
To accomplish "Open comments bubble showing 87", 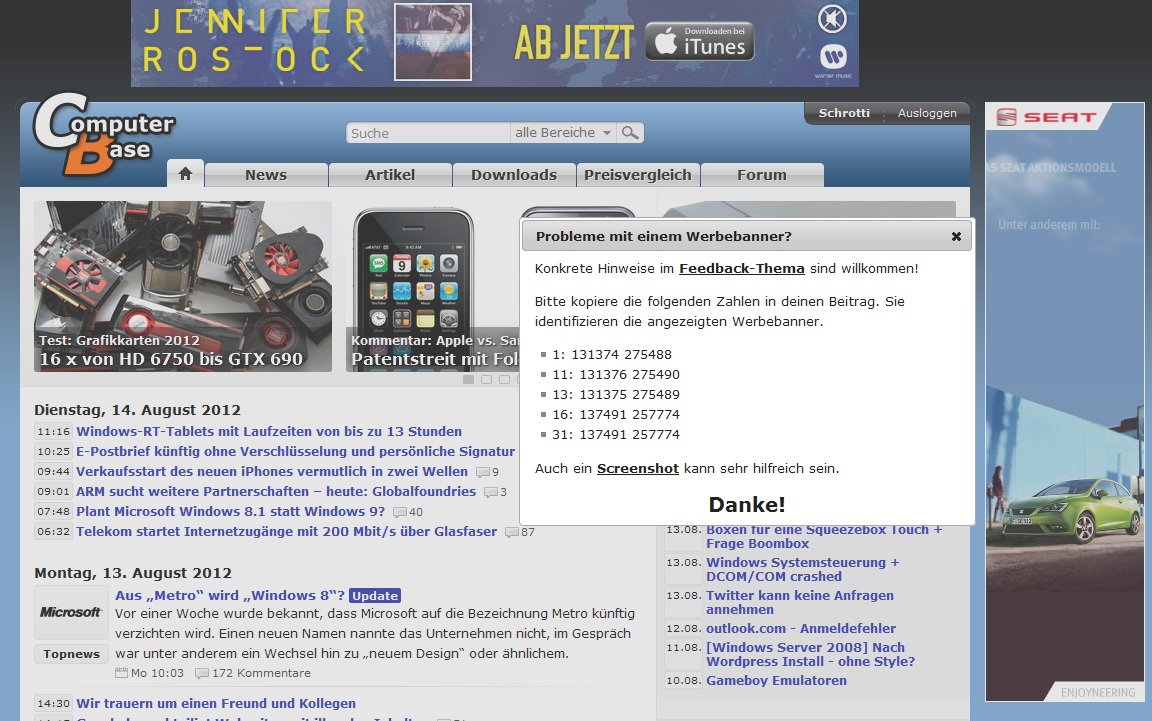I will point(519,531).
